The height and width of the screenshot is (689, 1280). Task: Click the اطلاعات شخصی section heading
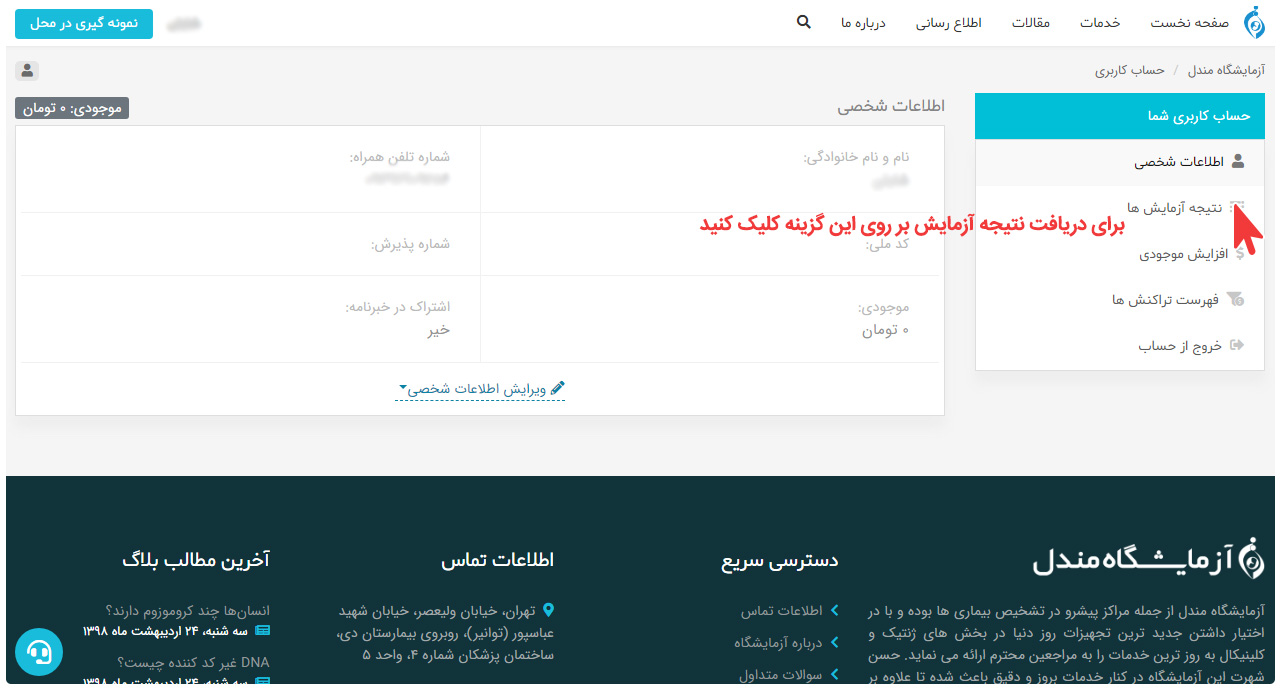[x=891, y=105]
